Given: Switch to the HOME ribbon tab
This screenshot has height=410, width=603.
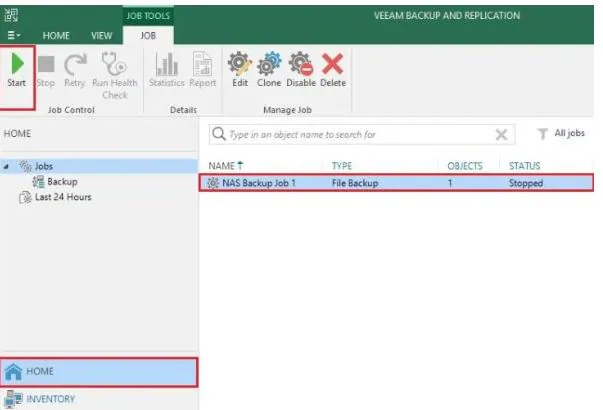Looking at the screenshot, I should click(x=56, y=36).
